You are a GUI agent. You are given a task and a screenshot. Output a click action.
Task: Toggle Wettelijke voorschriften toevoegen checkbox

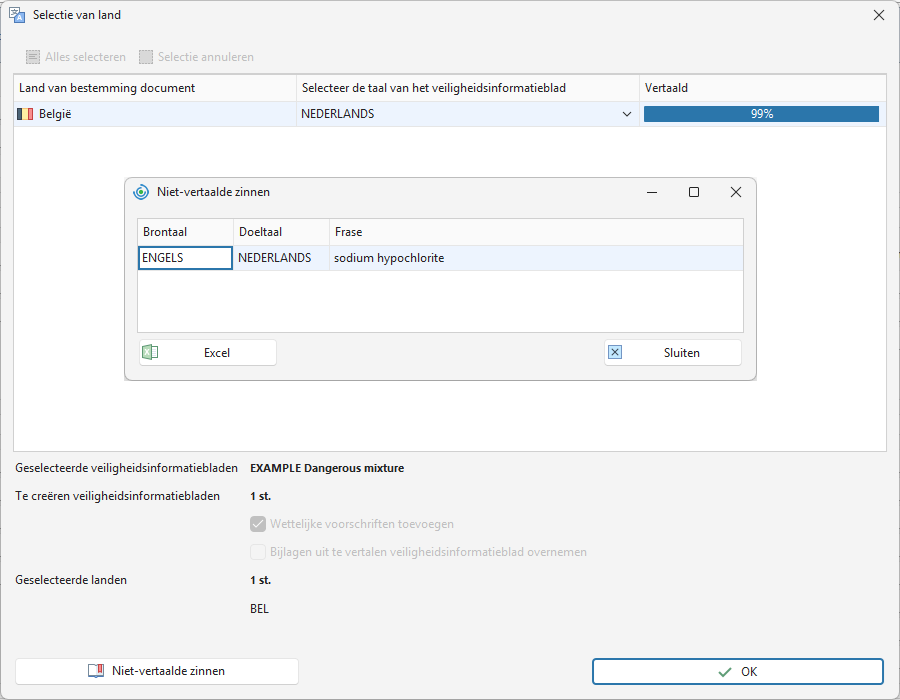point(258,524)
